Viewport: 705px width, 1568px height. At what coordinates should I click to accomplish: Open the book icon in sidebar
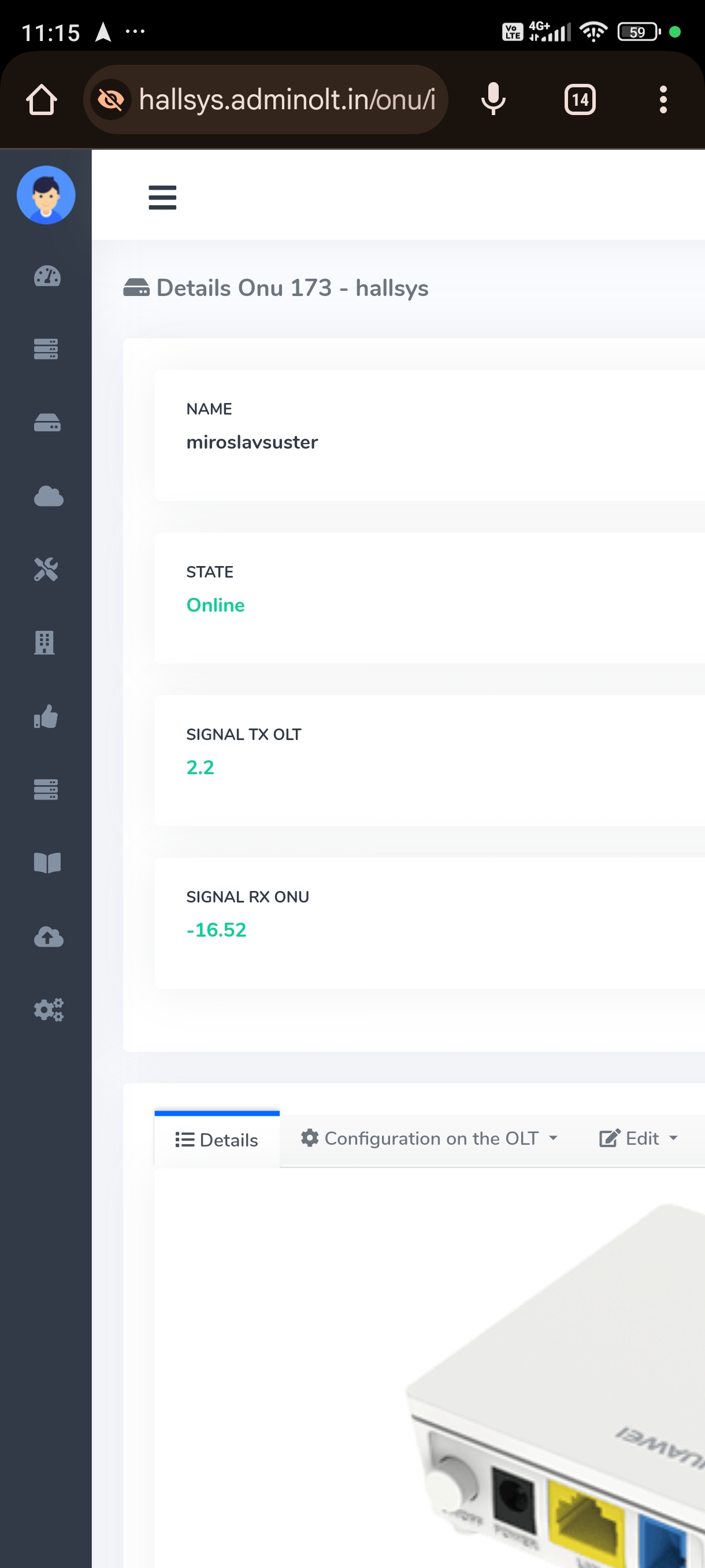click(x=47, y=863)
